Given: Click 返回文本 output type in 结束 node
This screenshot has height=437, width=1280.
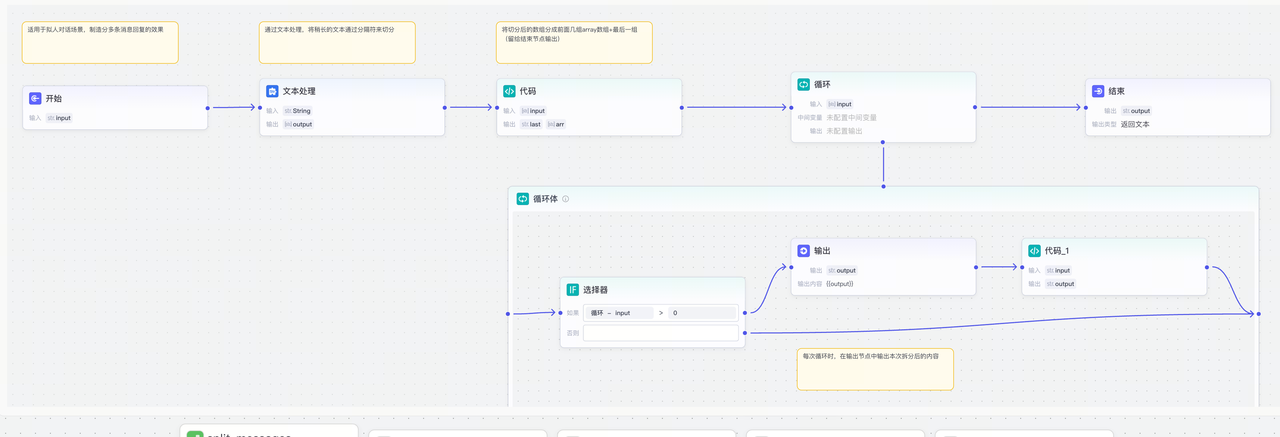Looking at the screenshot, I should point(1134,124).
